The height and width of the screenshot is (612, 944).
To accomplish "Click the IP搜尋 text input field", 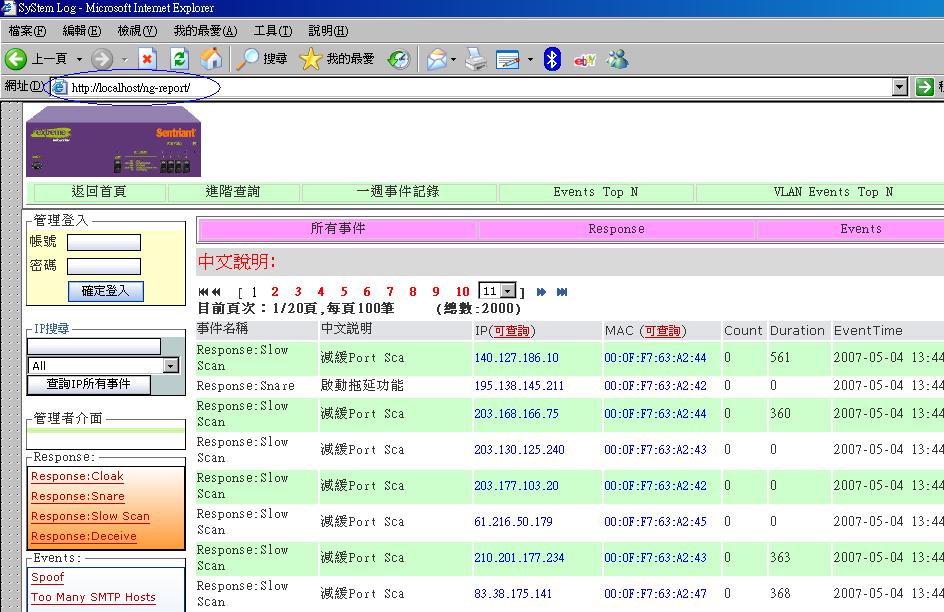I will tap(94, 347).
